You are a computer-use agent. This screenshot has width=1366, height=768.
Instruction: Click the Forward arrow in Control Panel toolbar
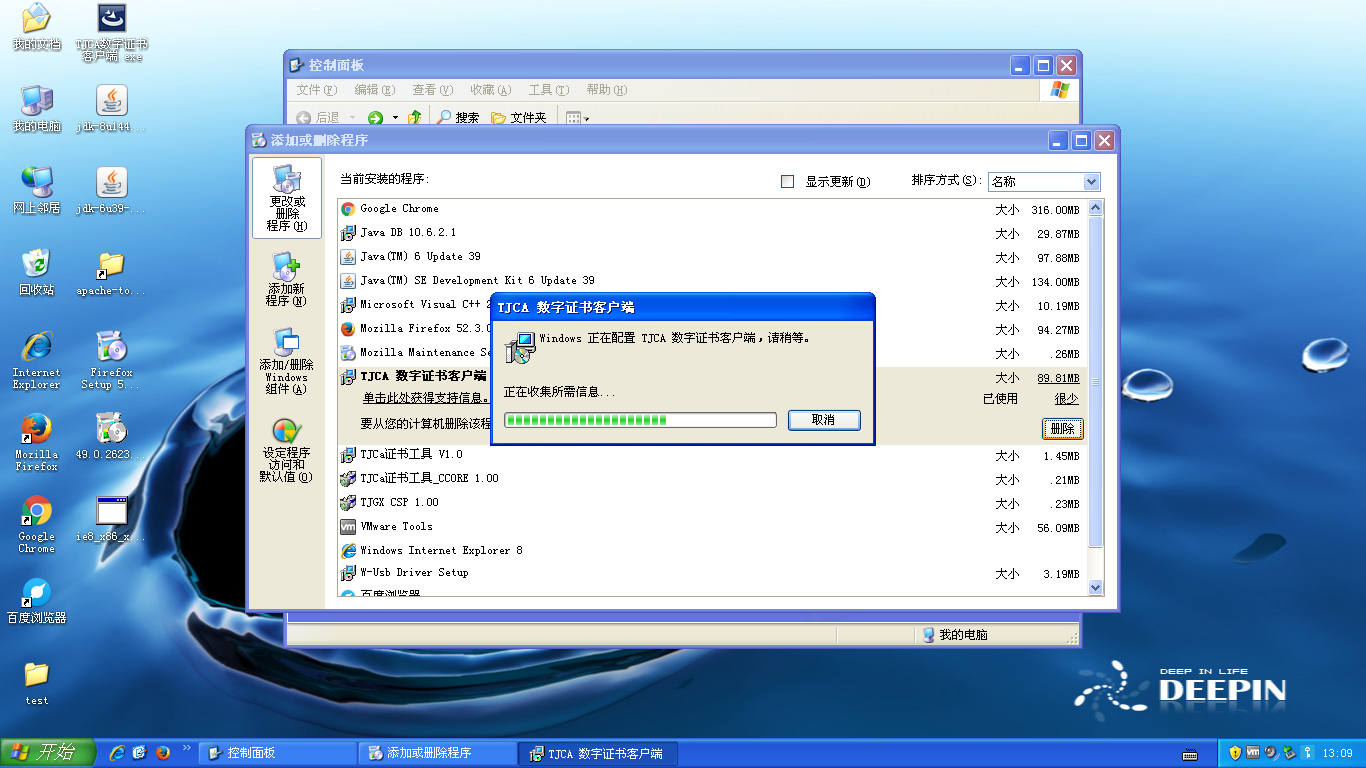(x=376, y=117)
